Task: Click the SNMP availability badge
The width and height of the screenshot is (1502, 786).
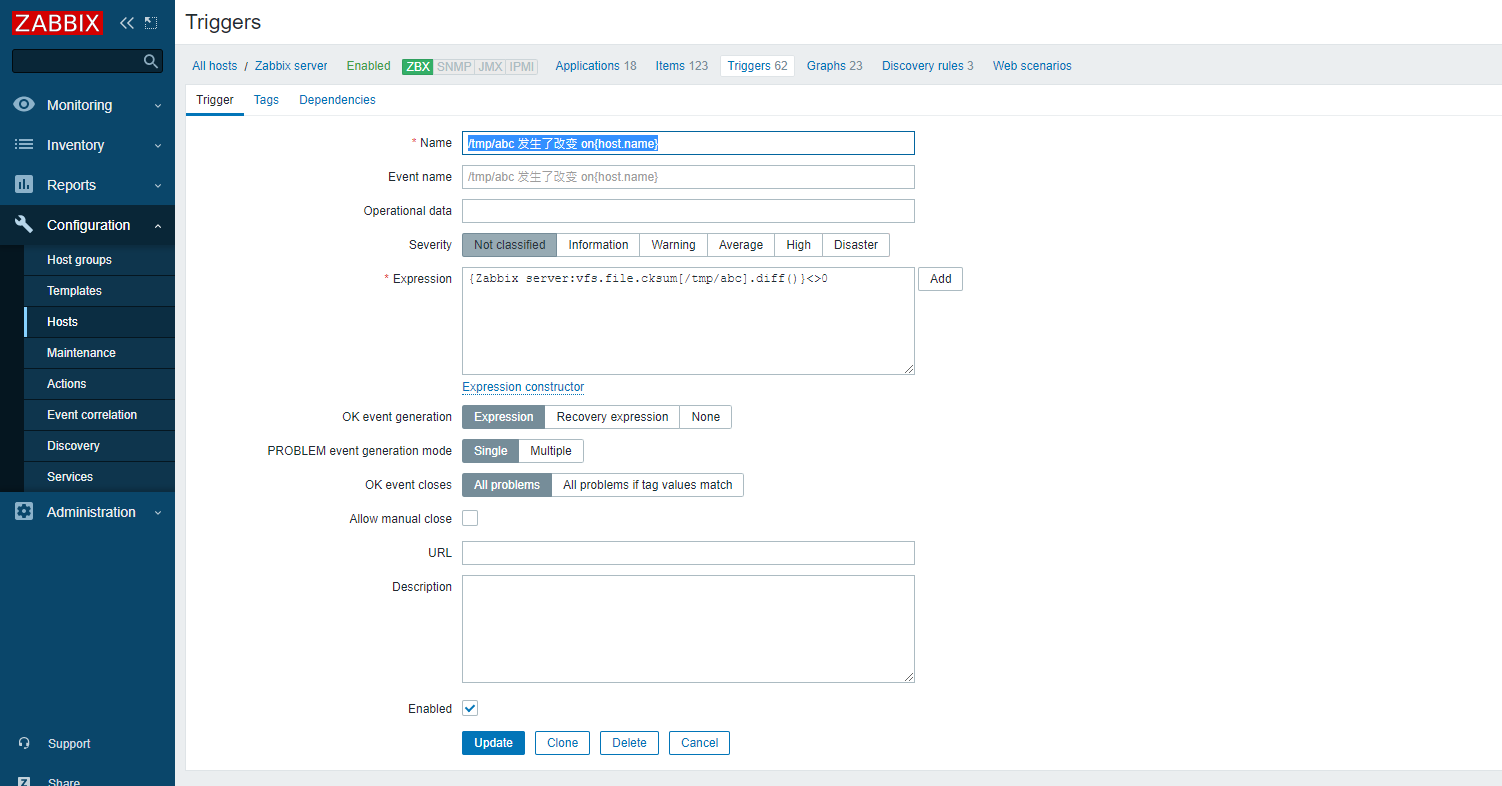Action: [453, 66]
